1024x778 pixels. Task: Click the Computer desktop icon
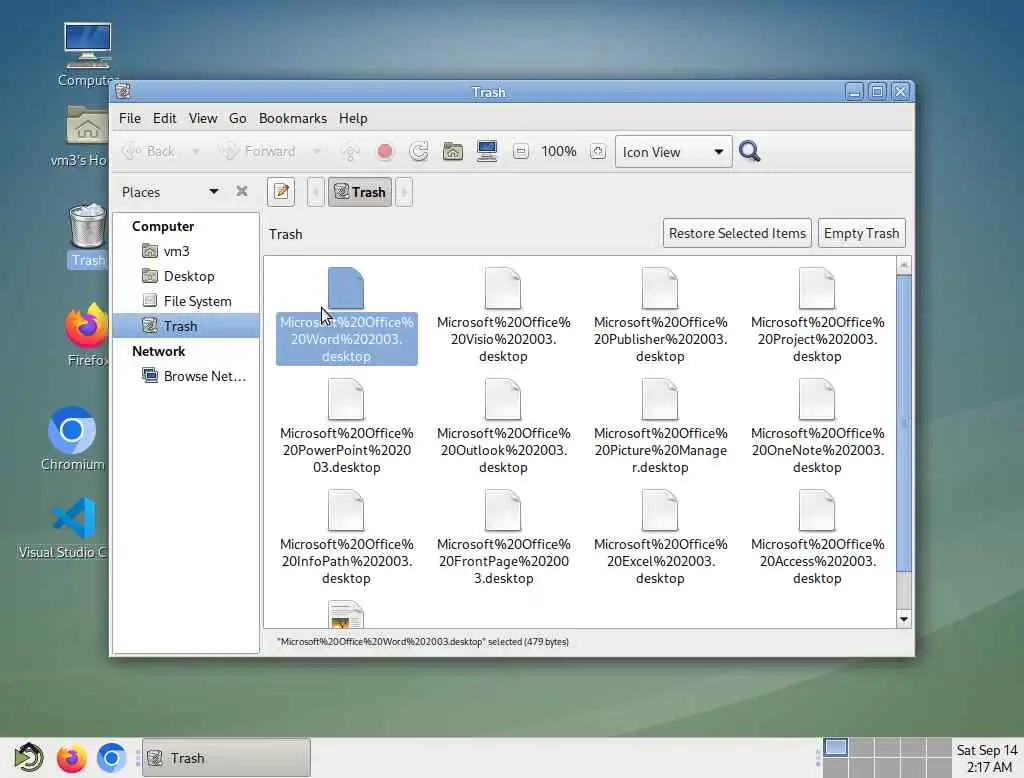click(x=87, y=55)
